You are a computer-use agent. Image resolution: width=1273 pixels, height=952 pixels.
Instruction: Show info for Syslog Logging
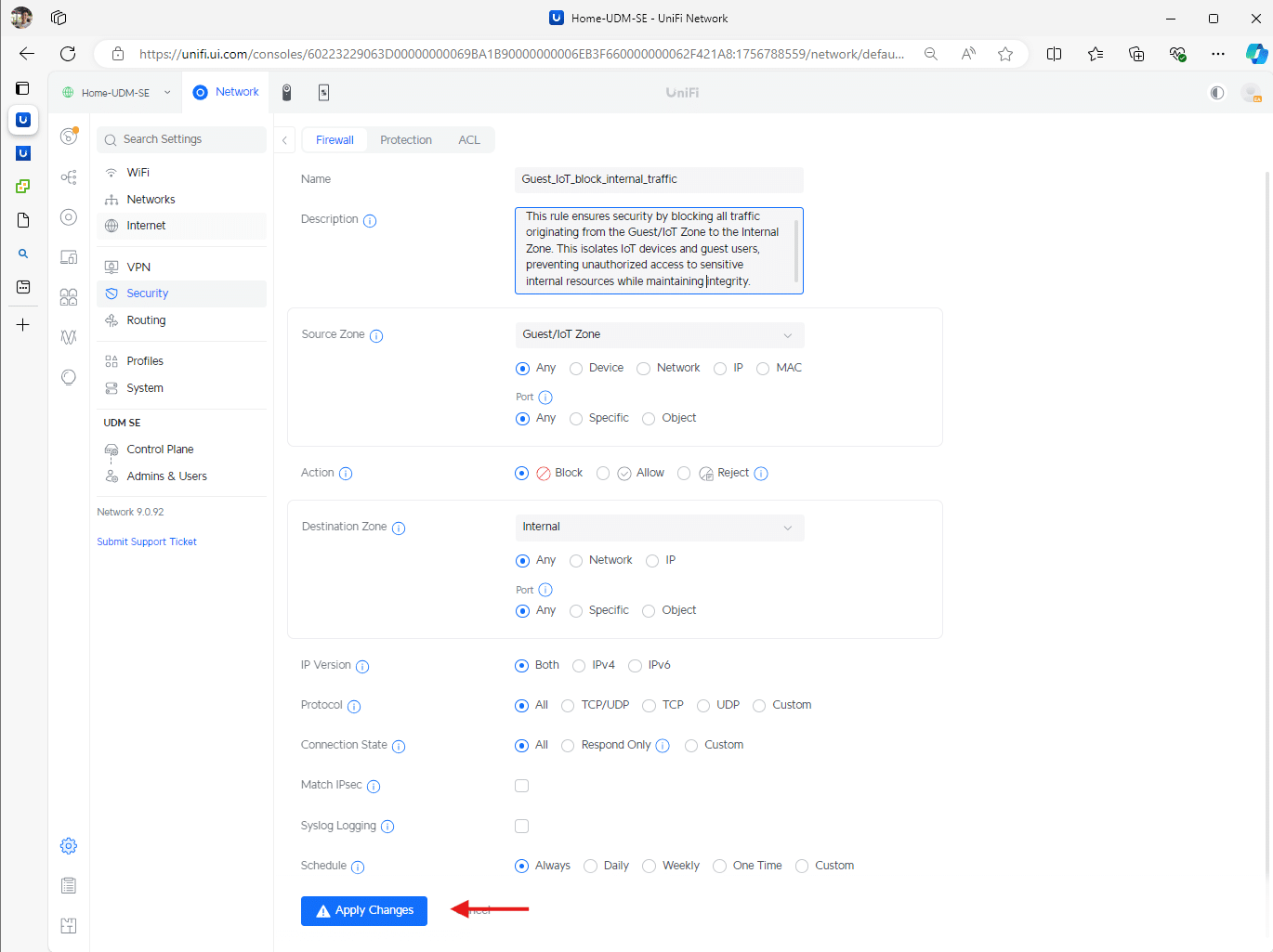pyautogui.click(x=387, y=827)
